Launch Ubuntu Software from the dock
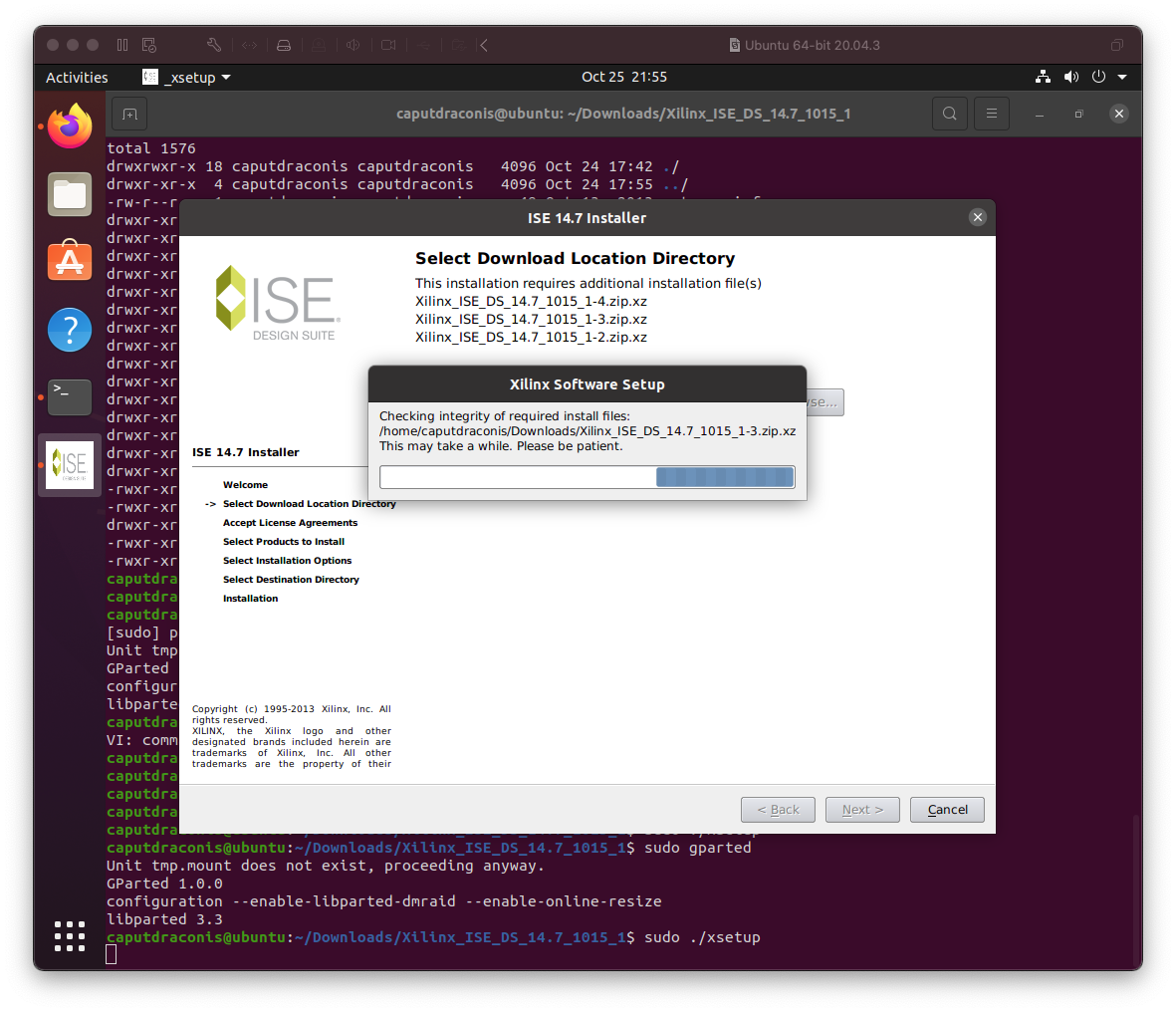The width and height of the screenshot is (1176, 1012). [x=70, y=260]
